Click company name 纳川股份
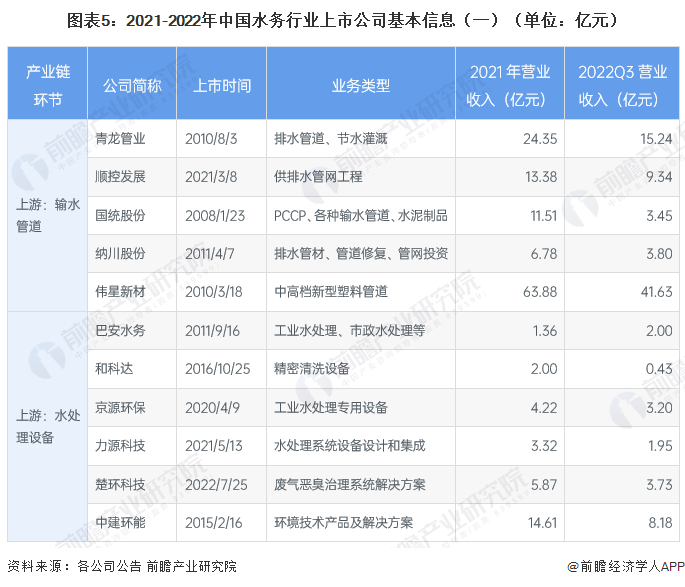Image resolution: width=685 pixels, height=587 pixels. 120,253
